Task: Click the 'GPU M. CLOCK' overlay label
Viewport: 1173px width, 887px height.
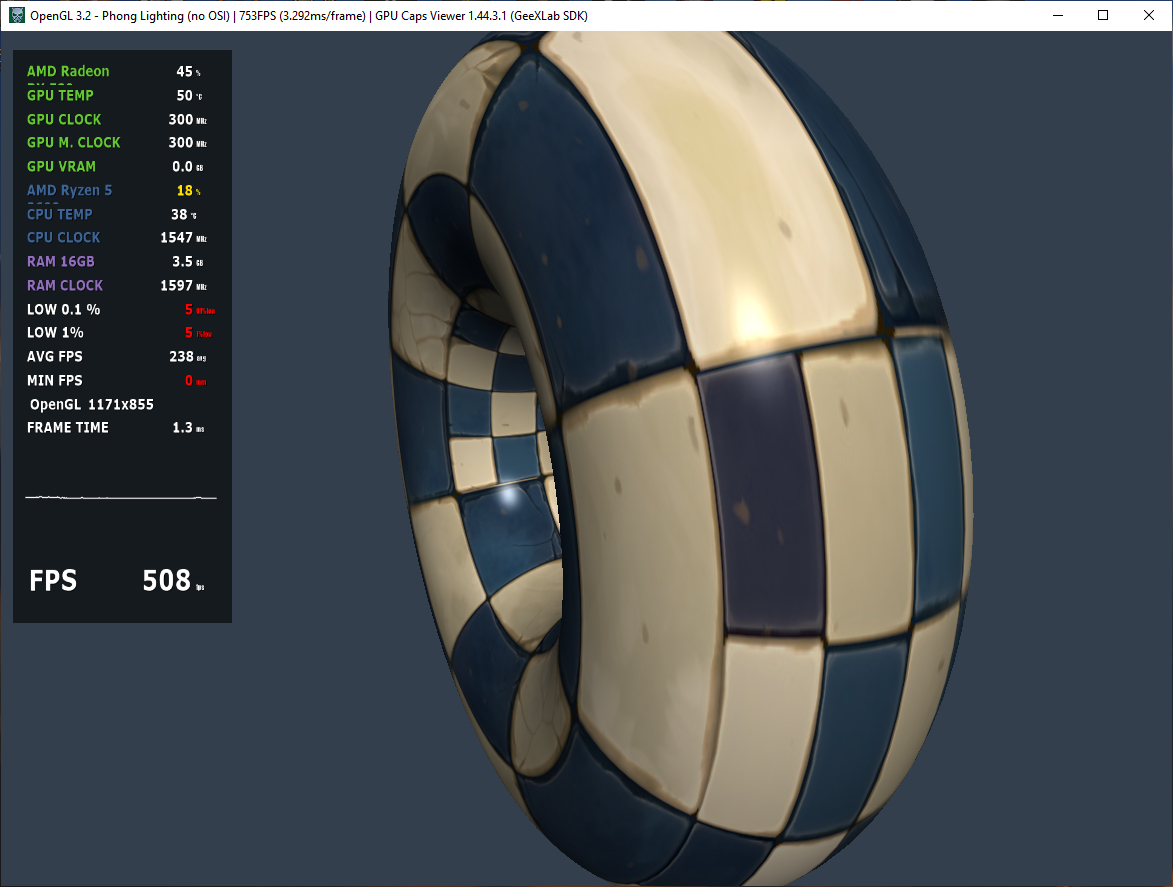Action: 73,142
